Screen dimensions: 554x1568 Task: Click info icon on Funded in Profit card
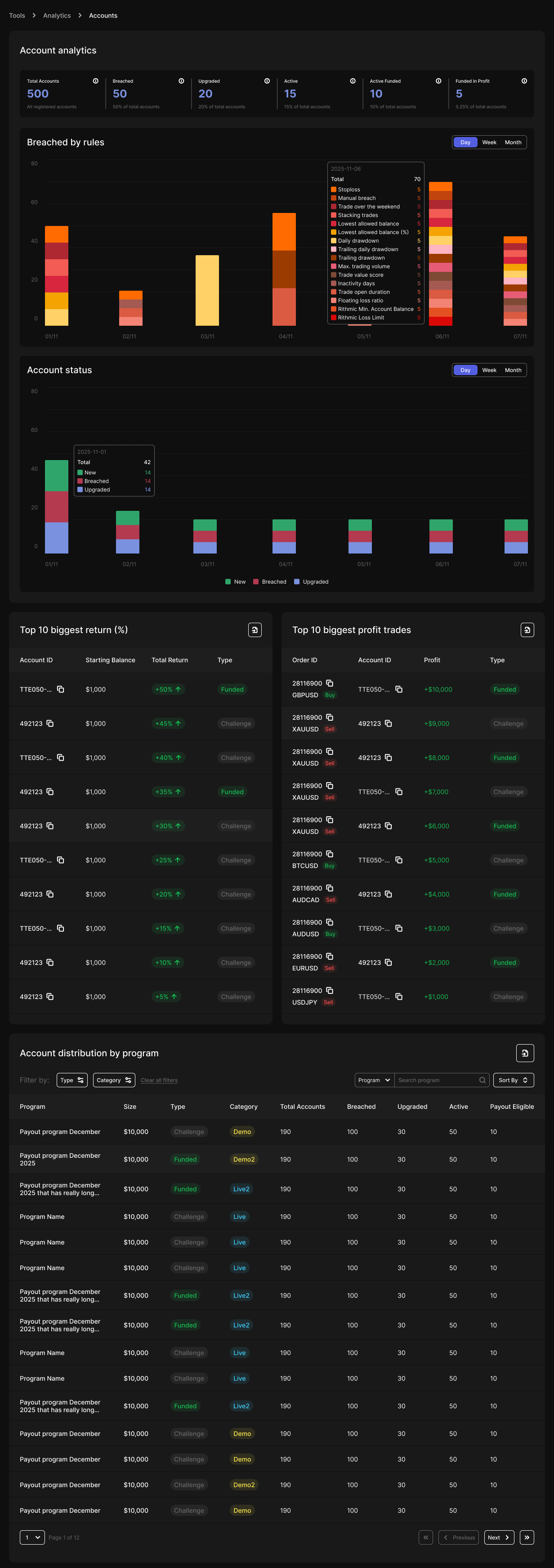click(x=524, y=81)
